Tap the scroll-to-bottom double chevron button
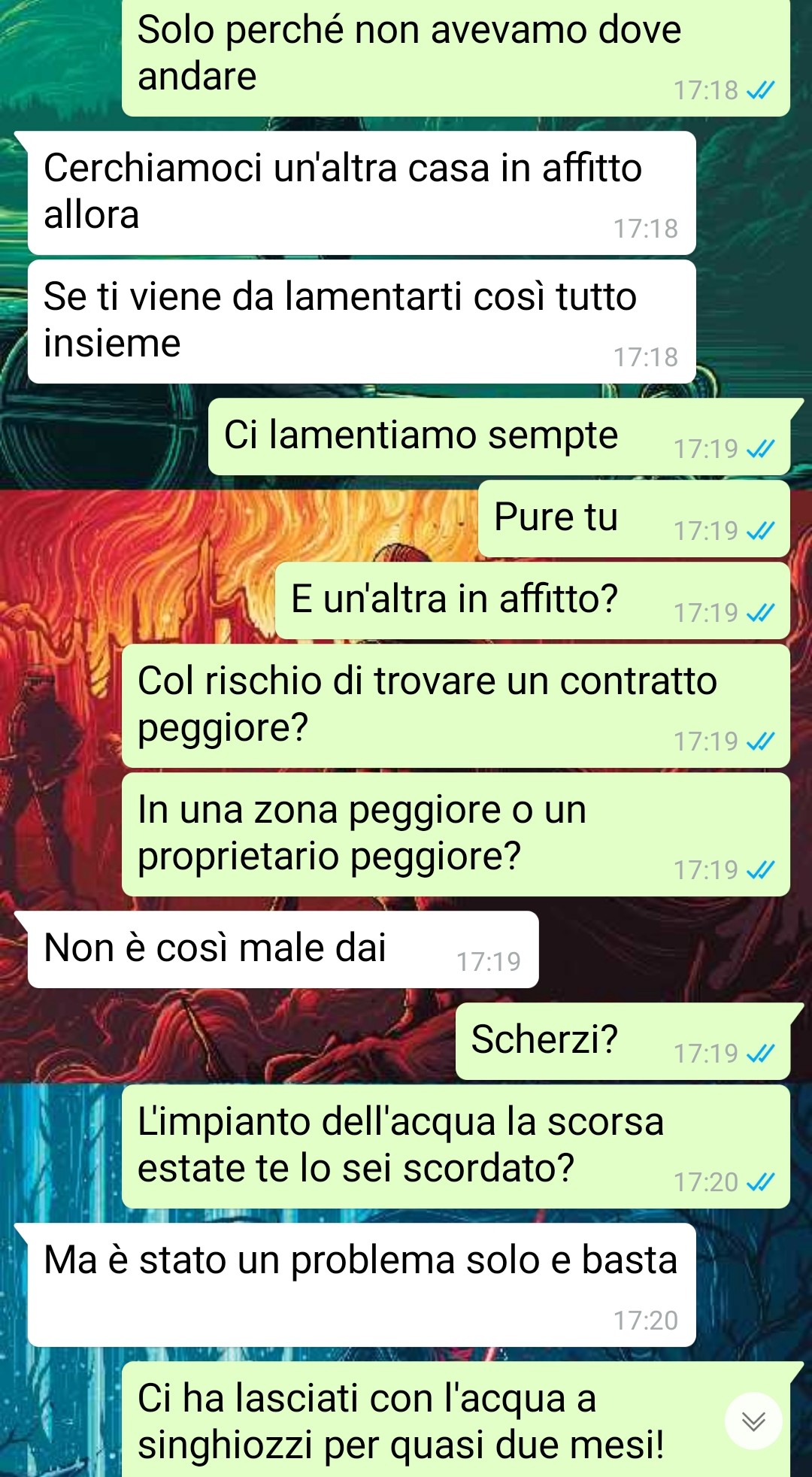Screen dimensions: 812x1477 (x=753, y=1421)
